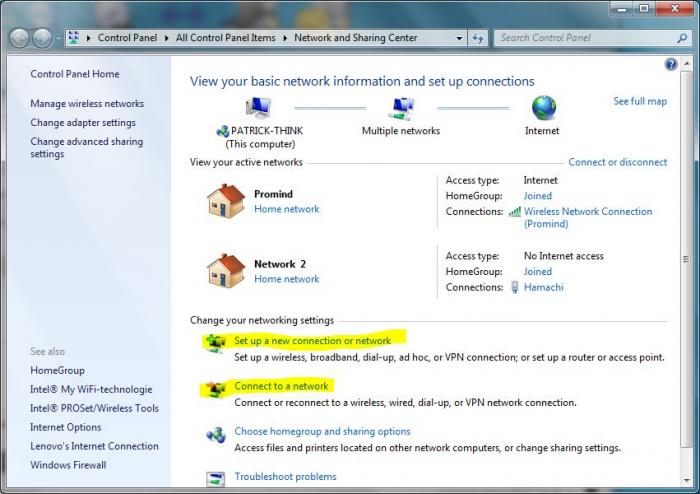Click the Hamachi adapter icon
The height and width of the screenshot is (494, 700).
point(515,287)
